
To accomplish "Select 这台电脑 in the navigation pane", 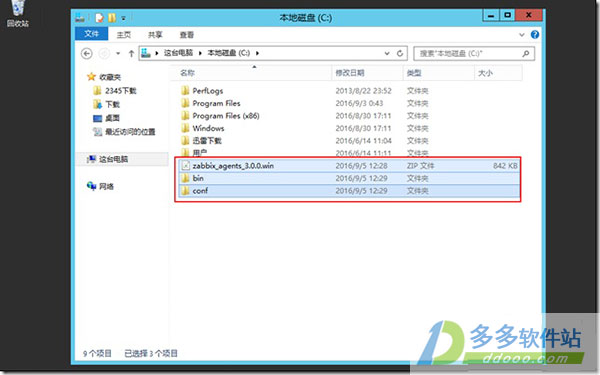I will pyautogui.click(x=113, y=159).
